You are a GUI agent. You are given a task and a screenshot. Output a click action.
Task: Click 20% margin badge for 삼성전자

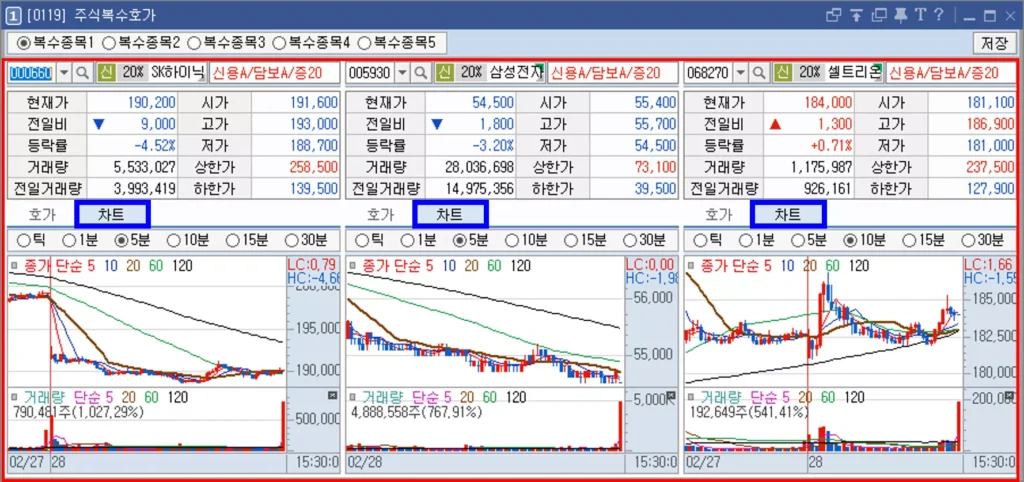pyautogui.click(x=471, y=72)
